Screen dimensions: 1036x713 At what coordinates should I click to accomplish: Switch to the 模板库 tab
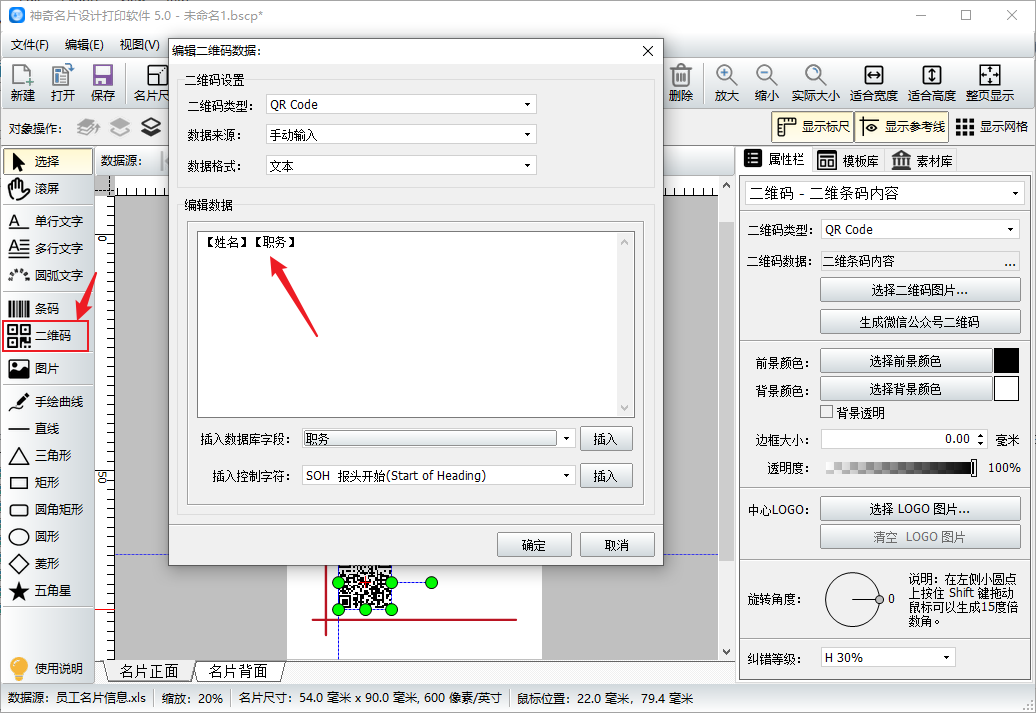[x=848, y=161]
